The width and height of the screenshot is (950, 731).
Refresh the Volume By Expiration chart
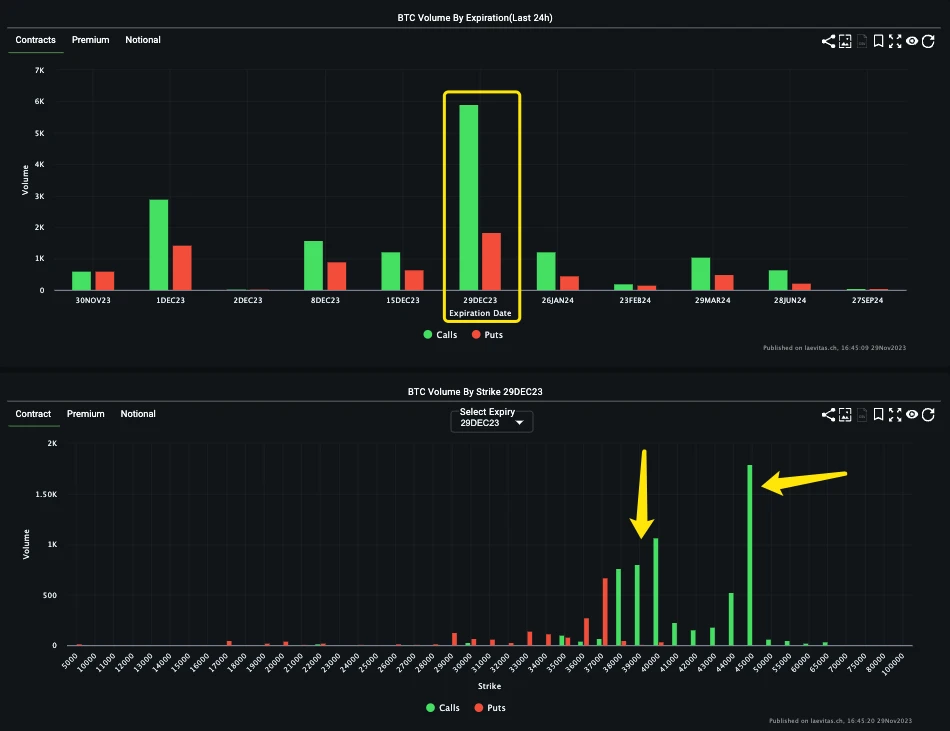pyautogui.click(x=928, y=41)
